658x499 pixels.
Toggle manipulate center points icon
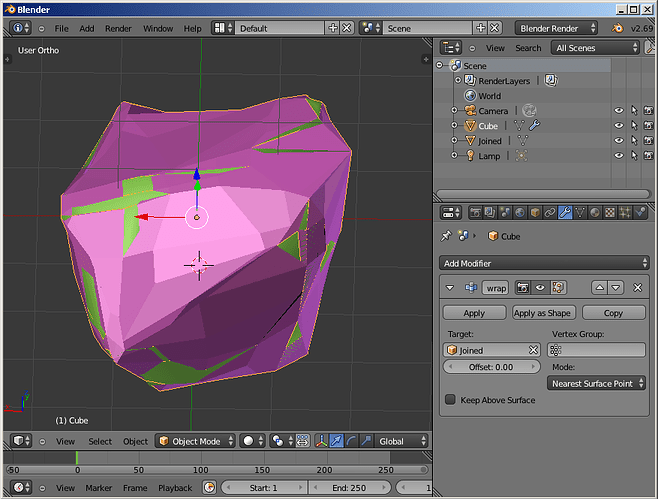pyautogui.click(x=303, y=441)
